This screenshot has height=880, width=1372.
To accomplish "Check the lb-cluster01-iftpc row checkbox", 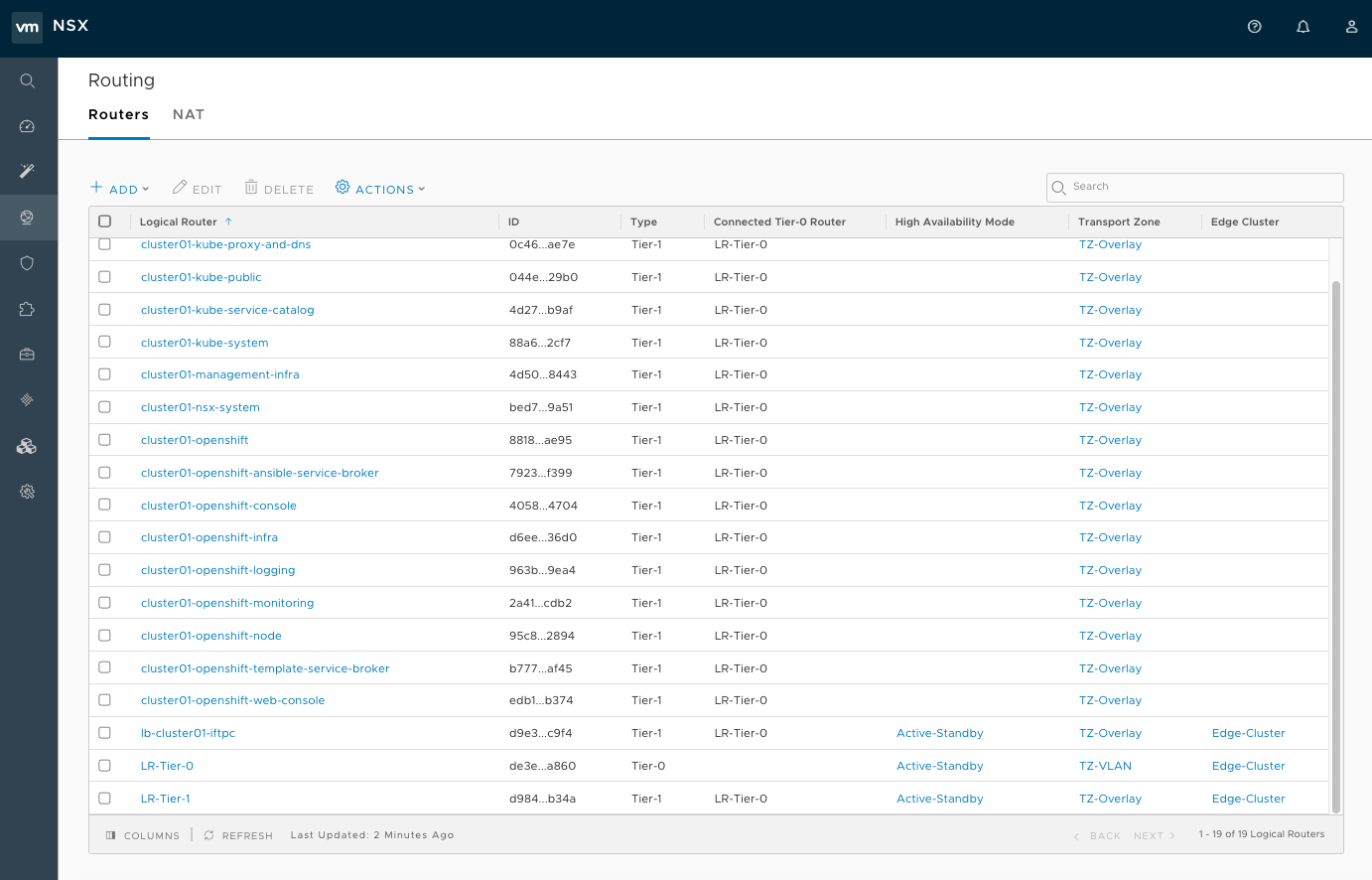I will point(105,733).
